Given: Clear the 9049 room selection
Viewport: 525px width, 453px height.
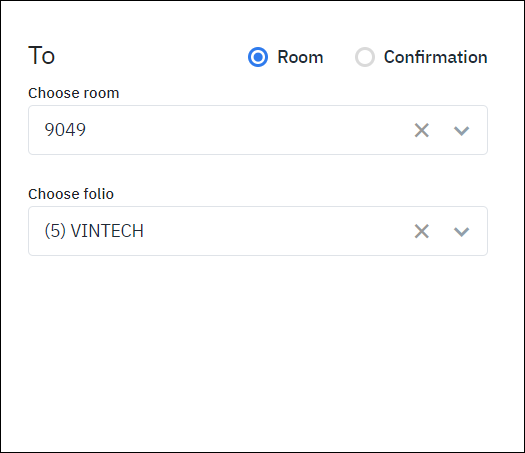Looking at the screenshot, I should point(422,130).
